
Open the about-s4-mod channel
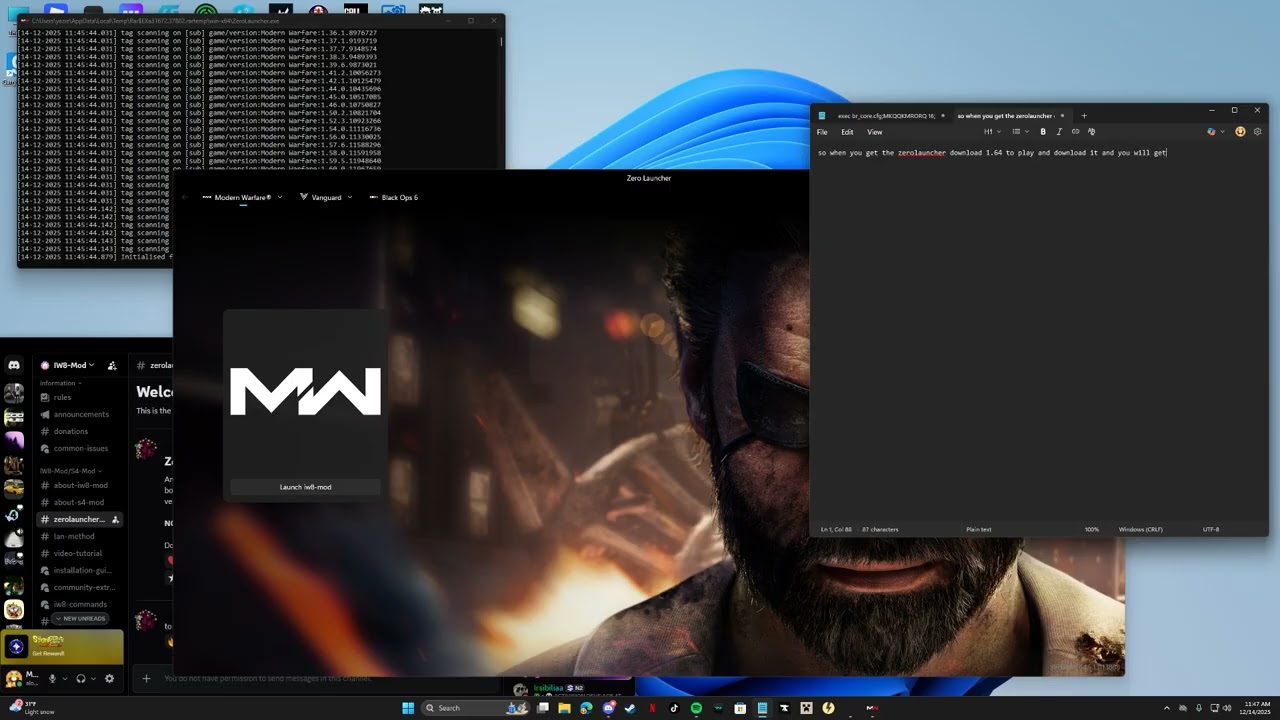[79, 502]
